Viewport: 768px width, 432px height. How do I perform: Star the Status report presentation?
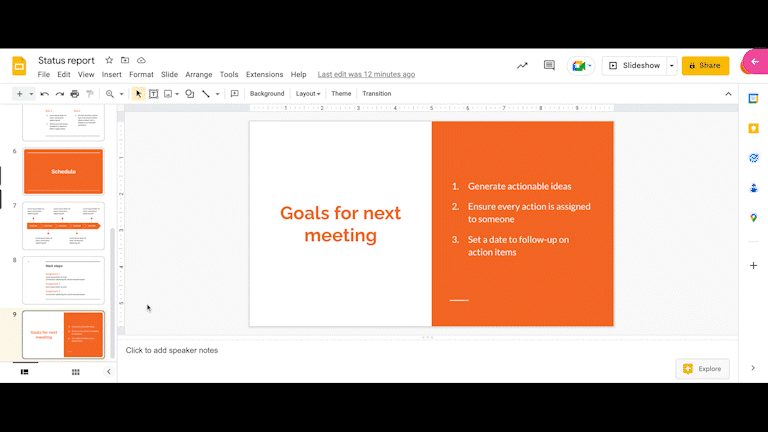click(109, 60)
